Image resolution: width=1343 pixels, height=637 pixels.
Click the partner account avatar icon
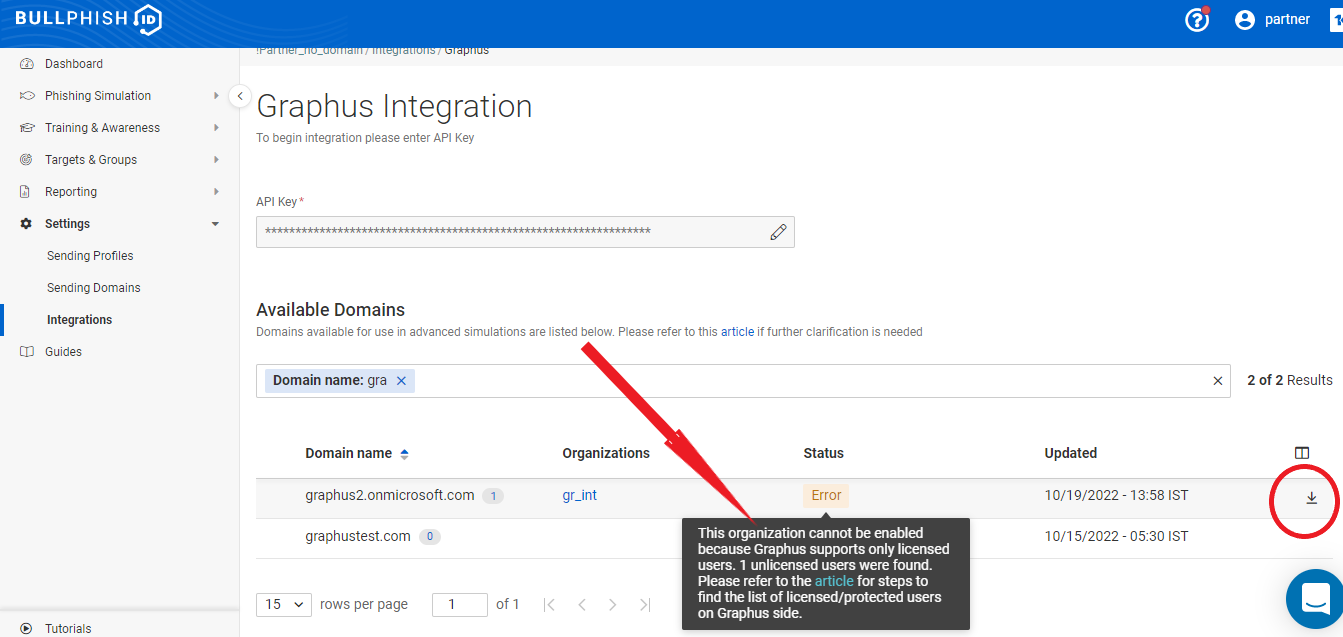point(1244,20)
